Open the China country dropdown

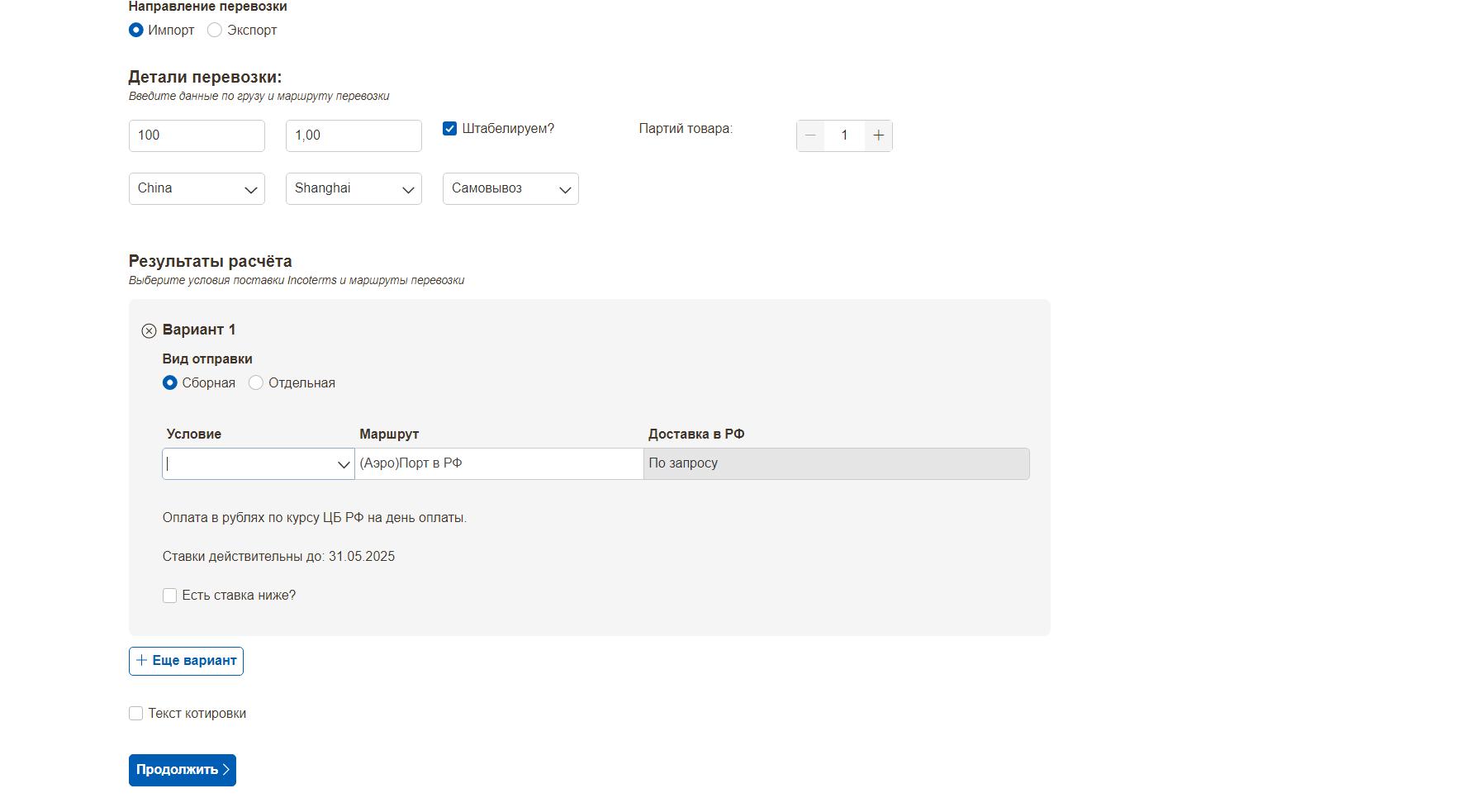tap(197, 188)
